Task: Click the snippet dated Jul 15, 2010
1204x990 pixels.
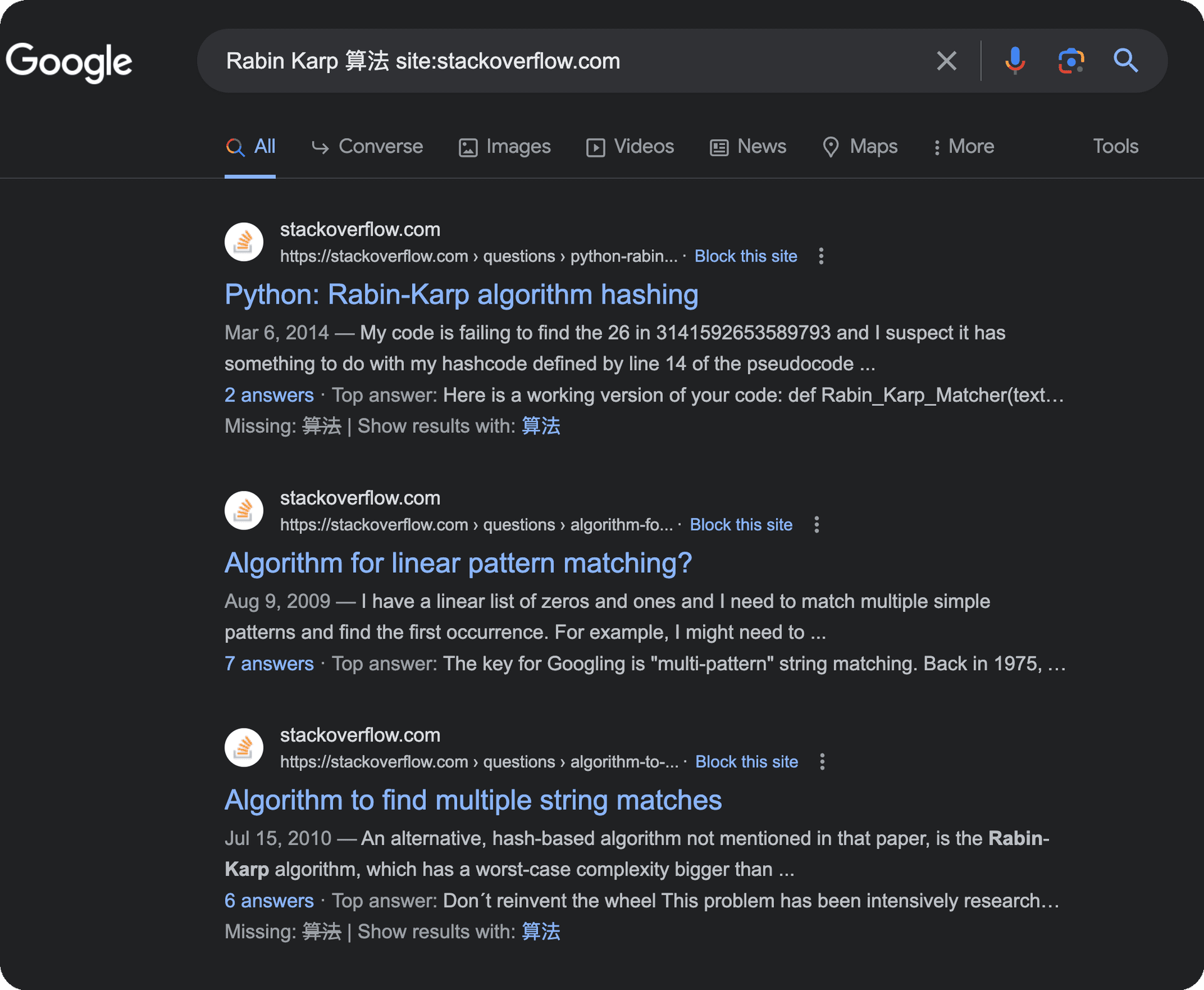Action: [637, 854]
